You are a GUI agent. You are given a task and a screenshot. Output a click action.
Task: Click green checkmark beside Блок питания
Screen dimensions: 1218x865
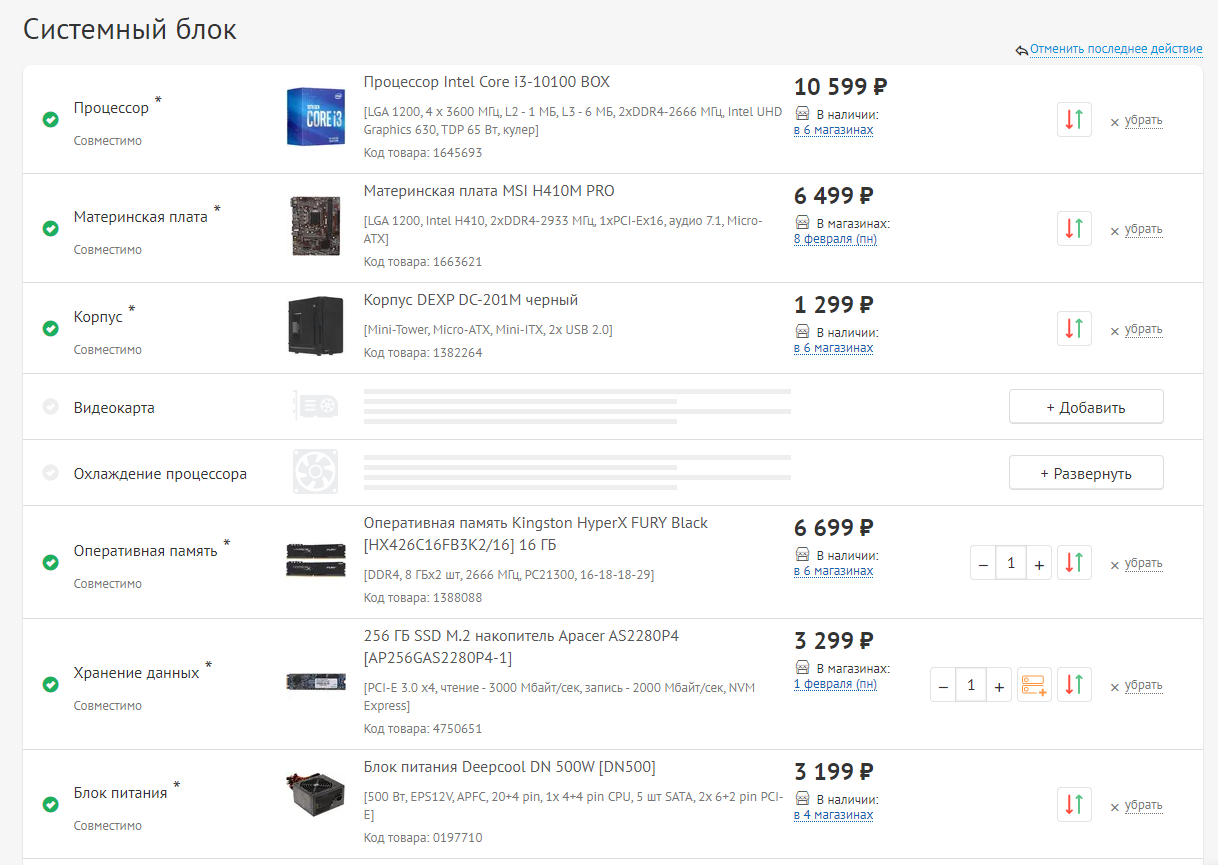pos(50,804)
